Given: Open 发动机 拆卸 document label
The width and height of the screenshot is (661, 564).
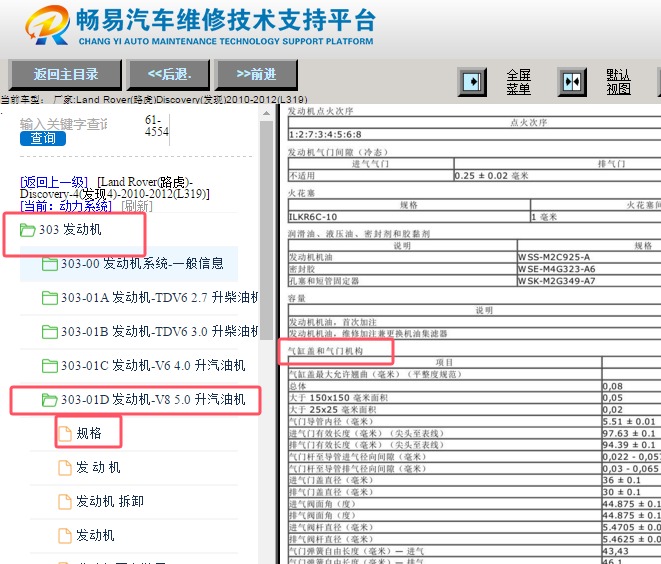Looking at the screenshot, I should (110, 501).
